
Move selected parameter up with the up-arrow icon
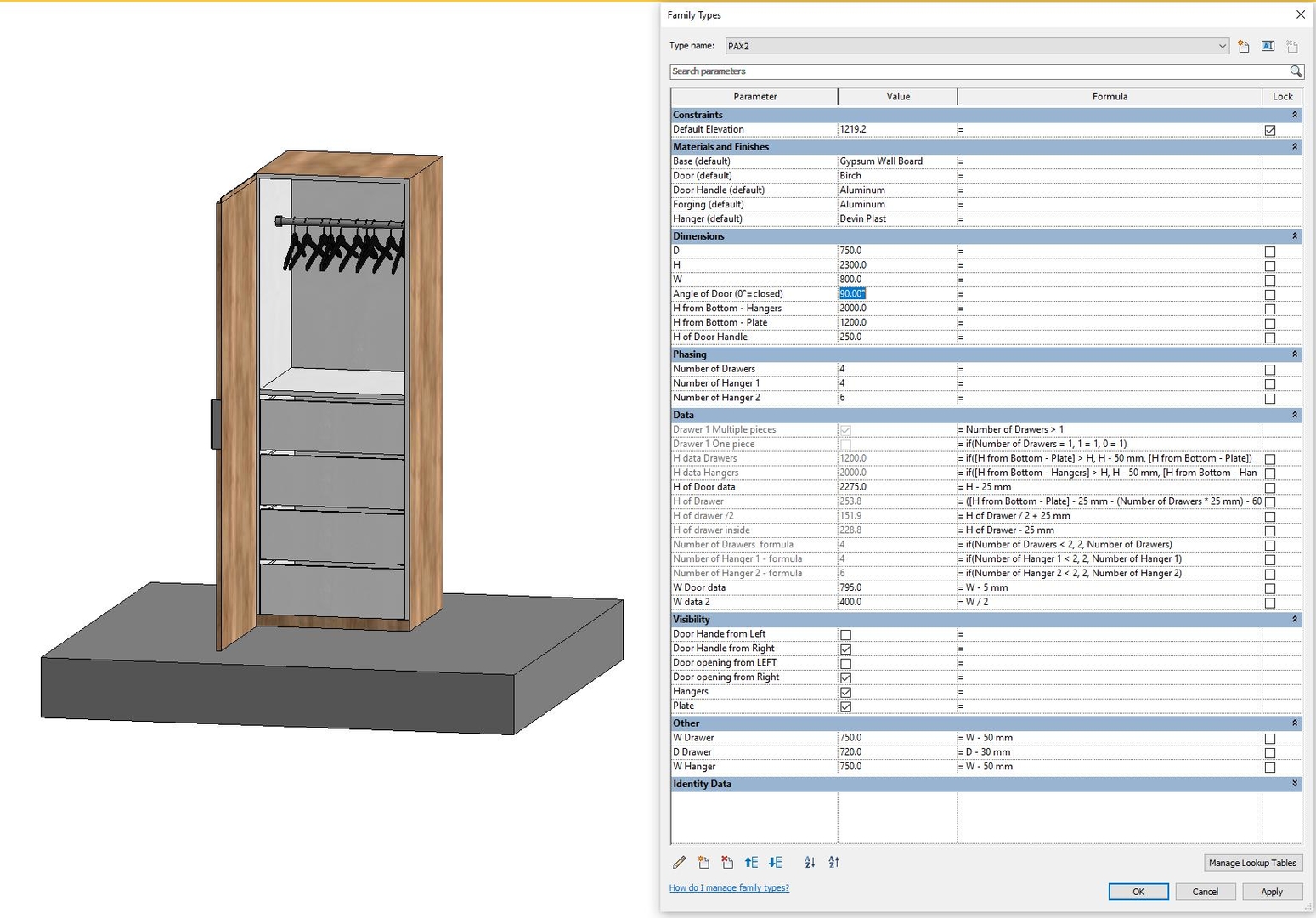751,862
